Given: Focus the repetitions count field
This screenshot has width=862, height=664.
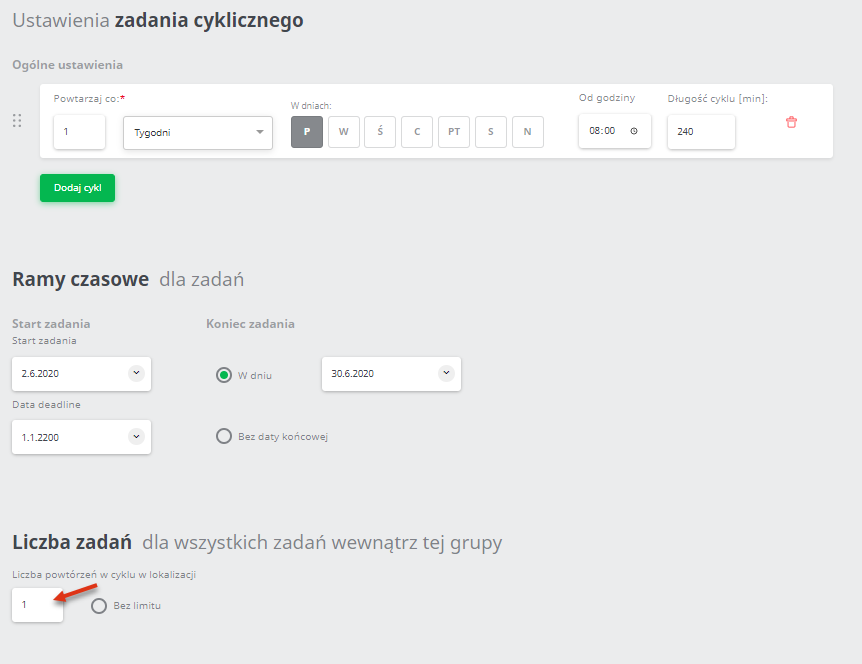Looking at the screenshot, I should (x=37, y=605).
